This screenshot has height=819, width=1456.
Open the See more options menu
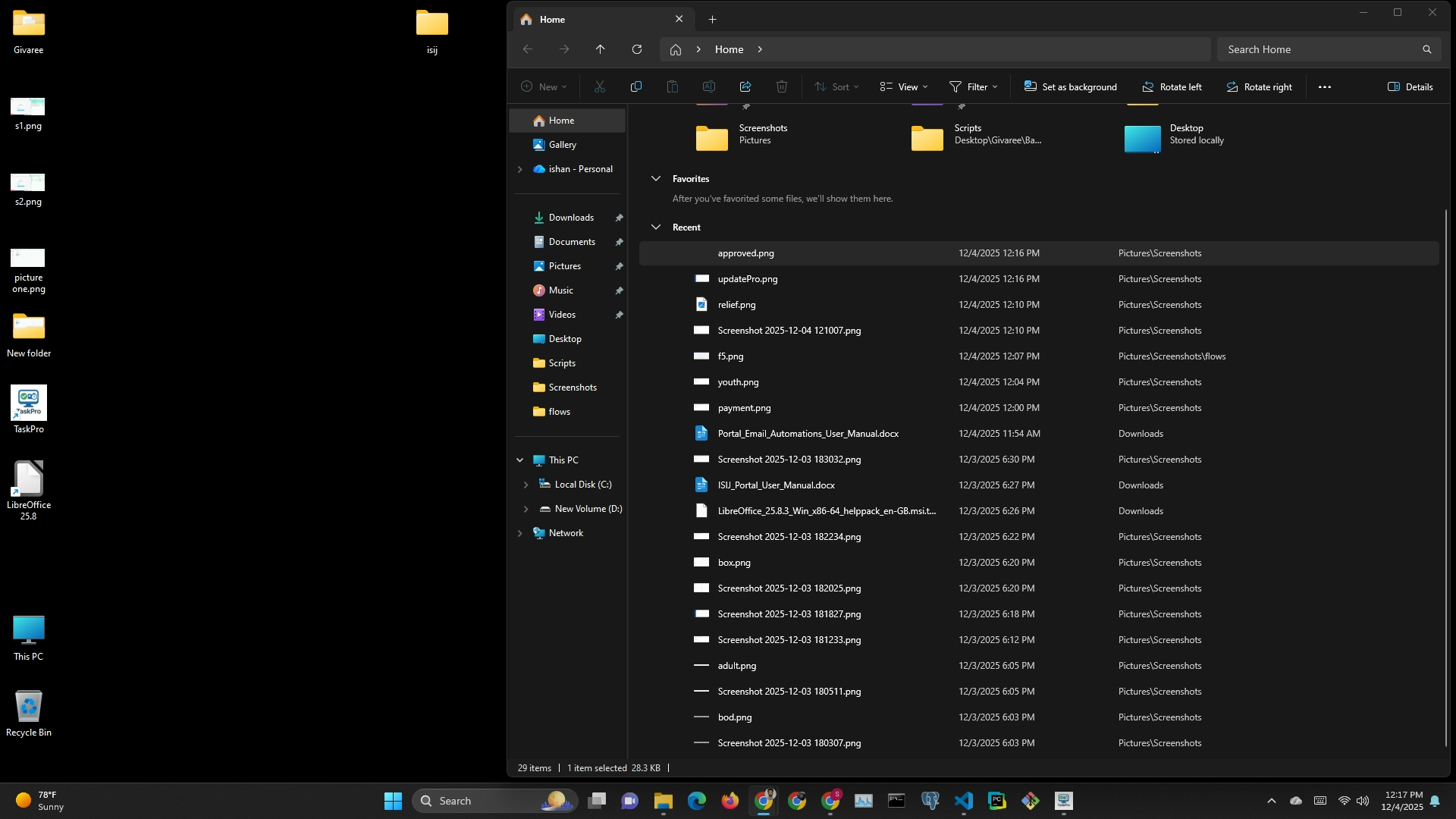point(1324,86)
